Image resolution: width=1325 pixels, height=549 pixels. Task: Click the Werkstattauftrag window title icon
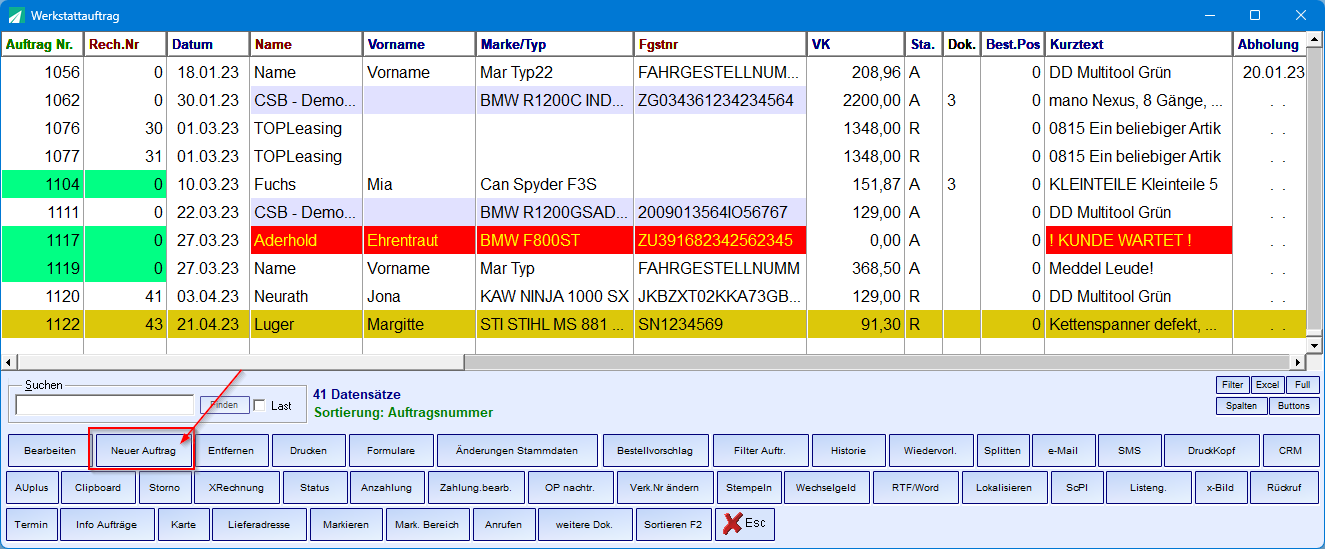coord(15,16)
